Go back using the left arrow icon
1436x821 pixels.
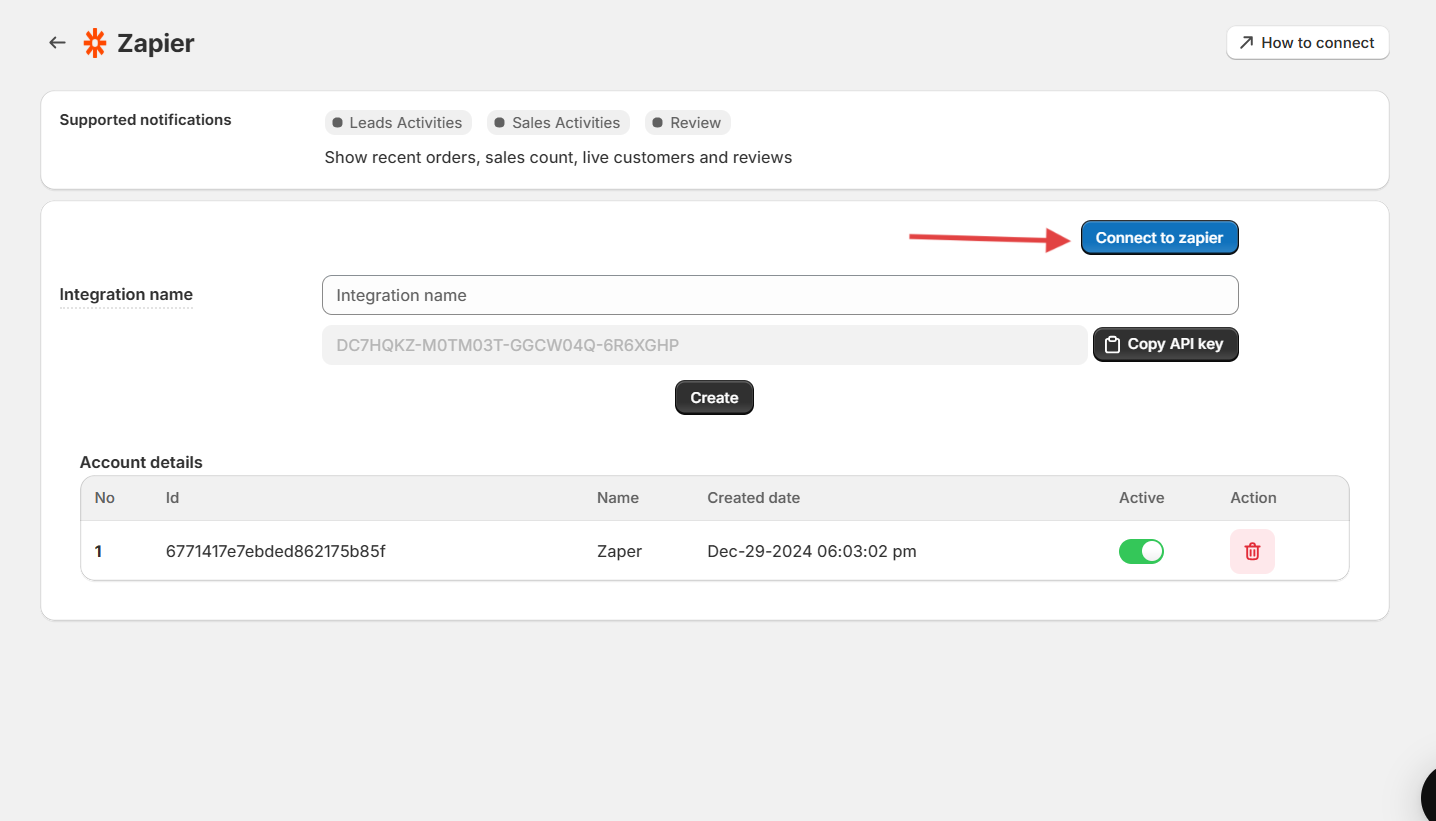pyautogui.click(x=57, y=43)
